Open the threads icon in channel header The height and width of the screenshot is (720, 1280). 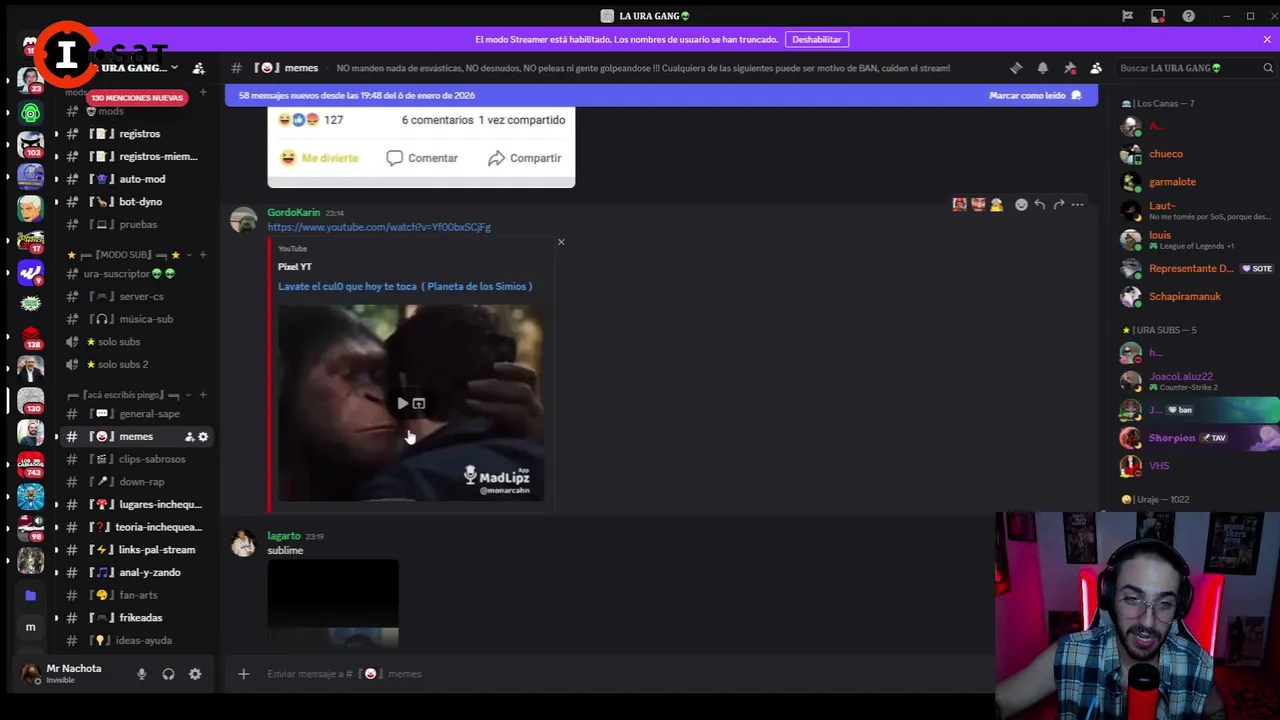(x=1016, y=68)
